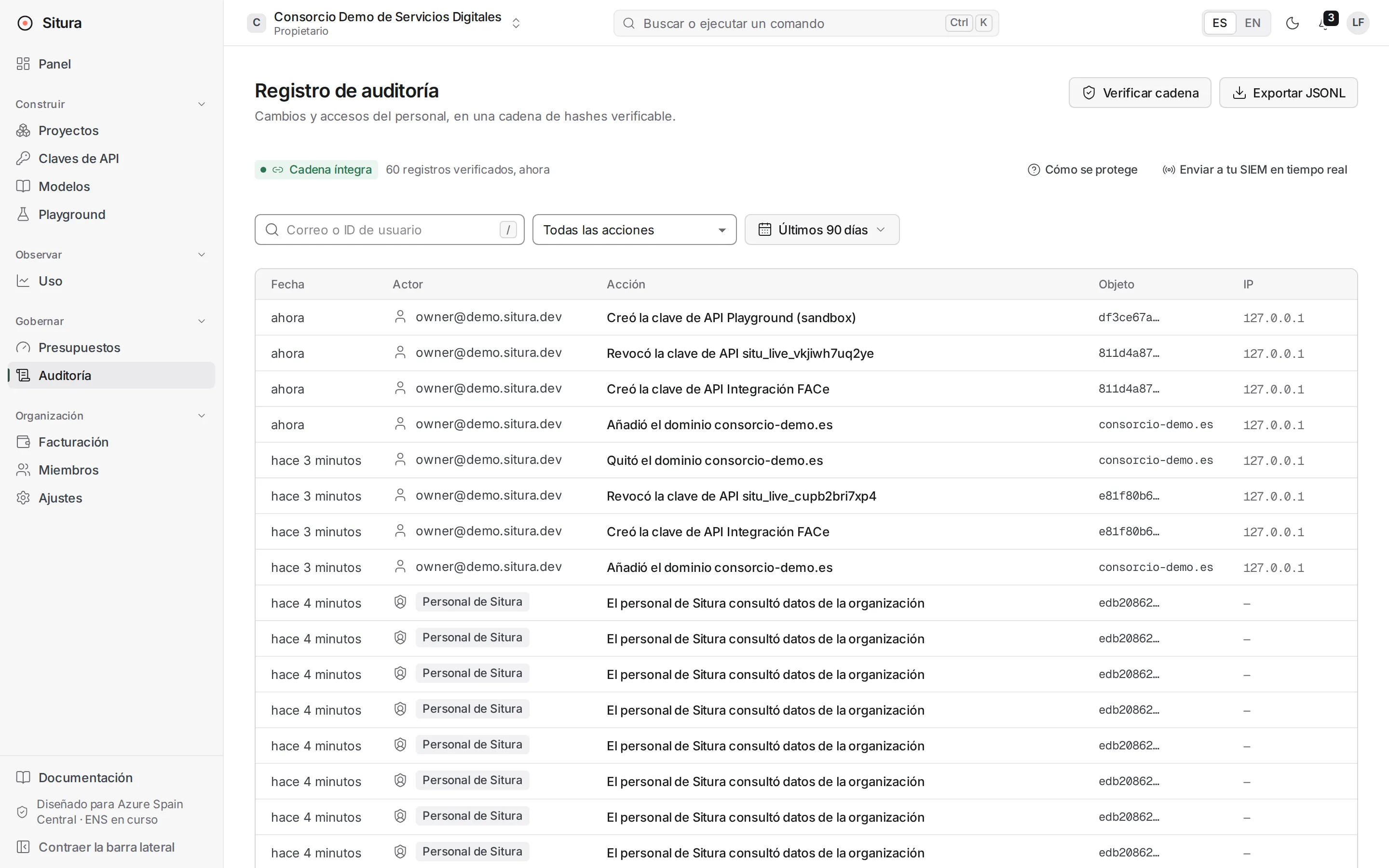Focus the Correo o ID de usuario field
This screenshot has height=868, width=1389.
[390, 230]
